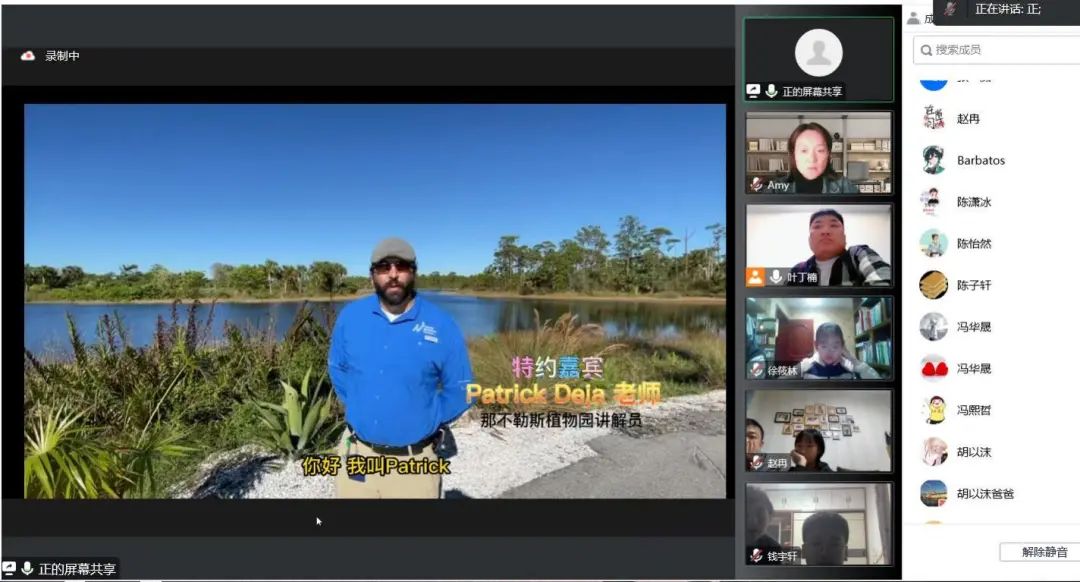
Task: Click the muted mic icon on Amy's tile
Action: [x=756, y=185]
